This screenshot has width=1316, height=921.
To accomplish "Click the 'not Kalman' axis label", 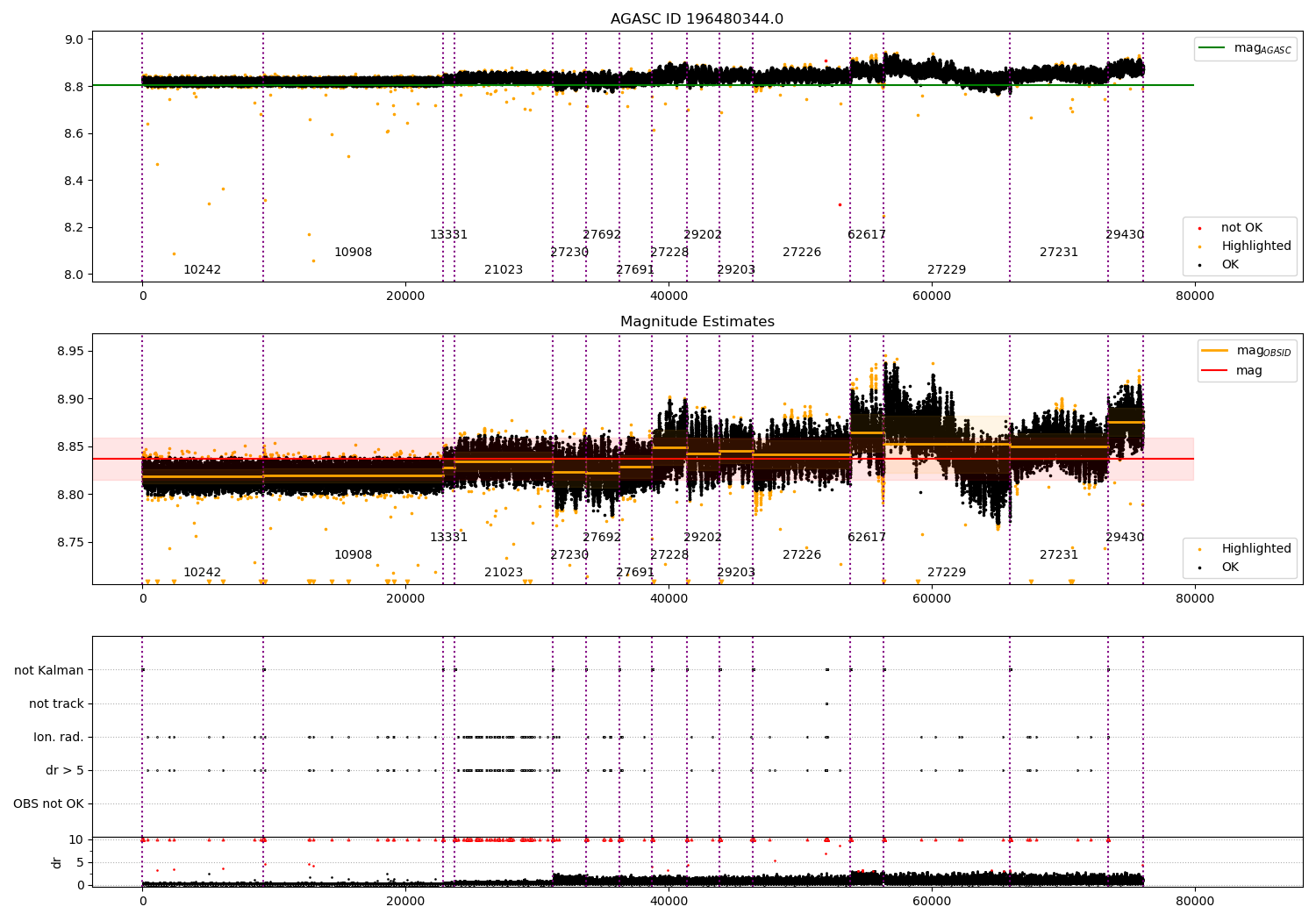I will click(x=49, y=671).
